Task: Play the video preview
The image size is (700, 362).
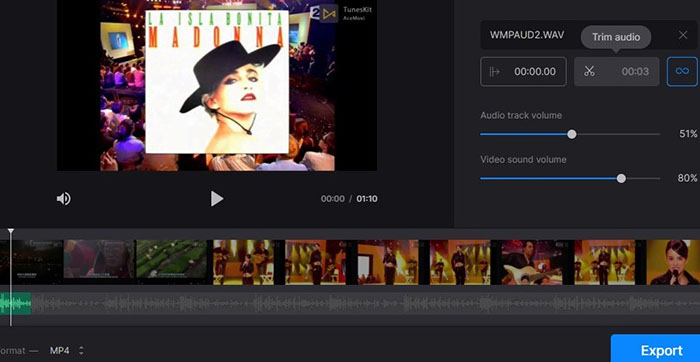Action: (x=217, y=199)
